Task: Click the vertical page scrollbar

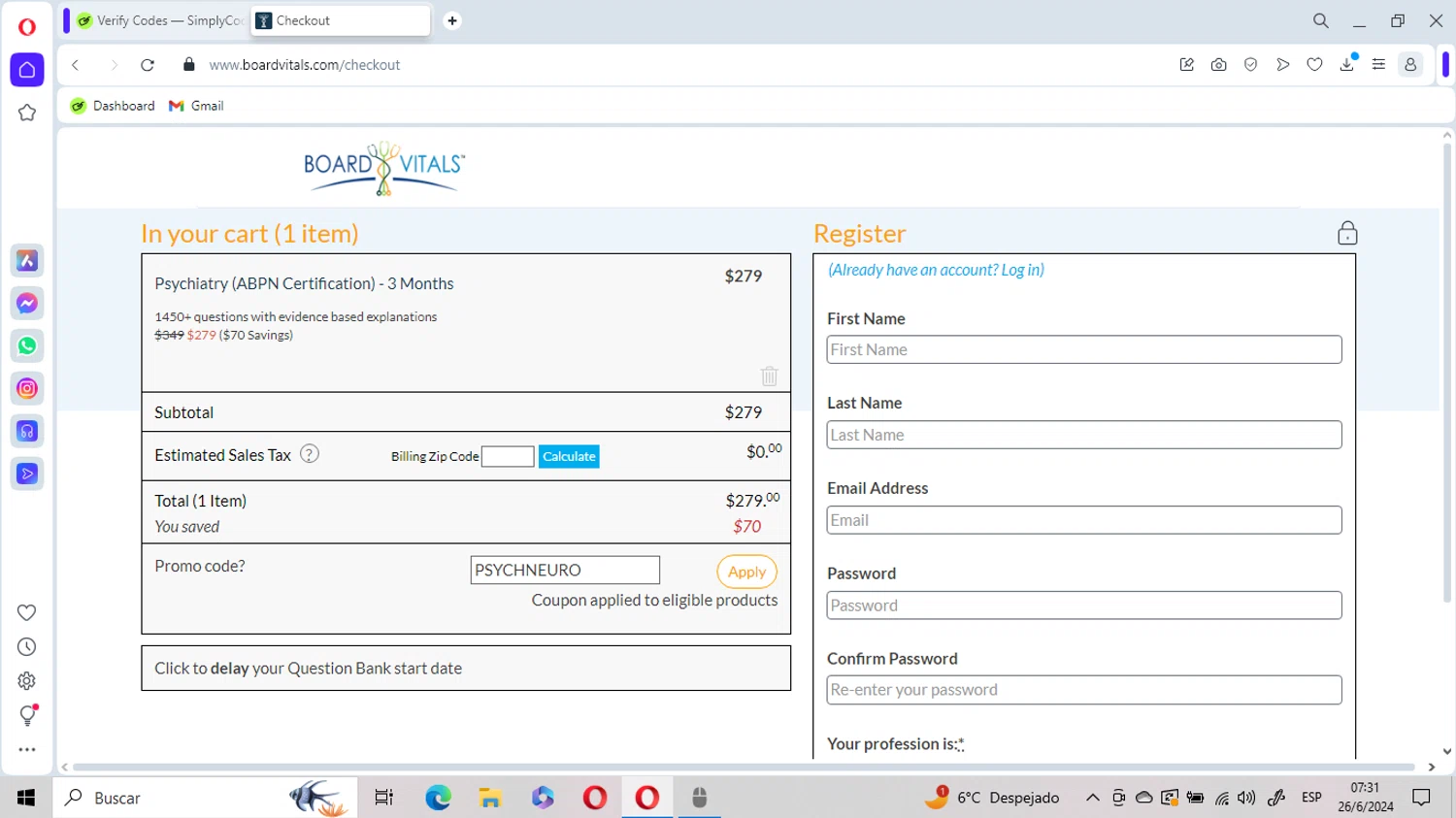Action: tap(1447, 374)
